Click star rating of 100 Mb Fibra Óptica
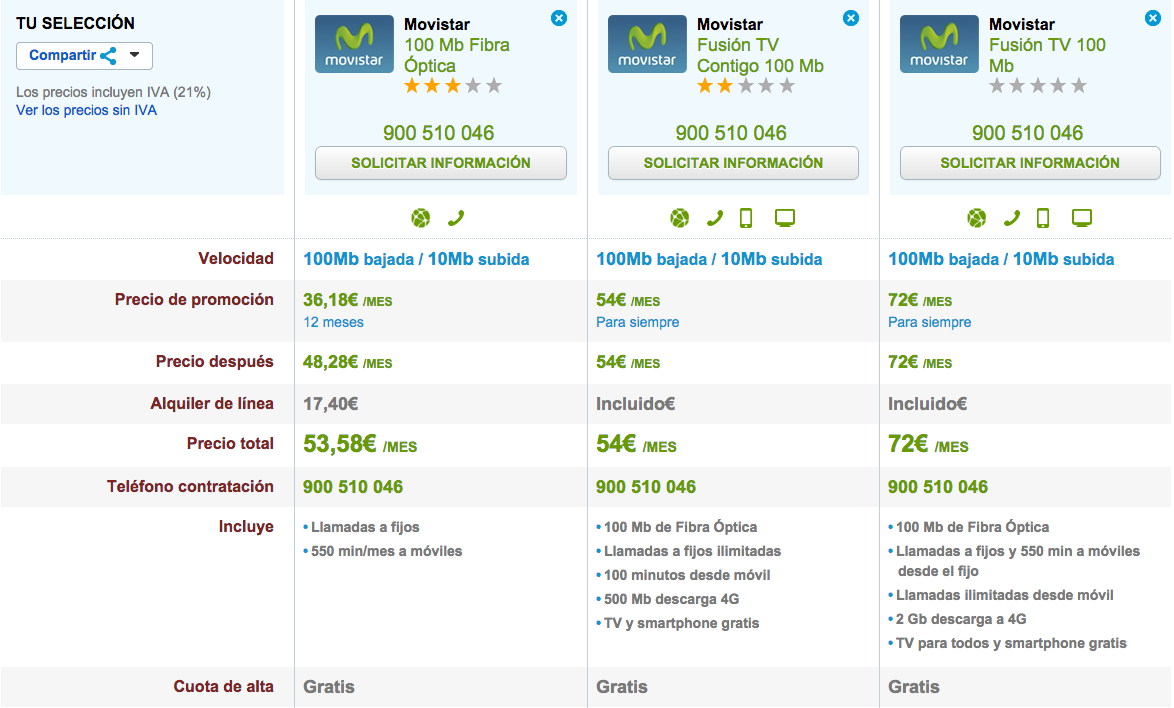Screen dimensions: 1174x708 tap(453, 86)
